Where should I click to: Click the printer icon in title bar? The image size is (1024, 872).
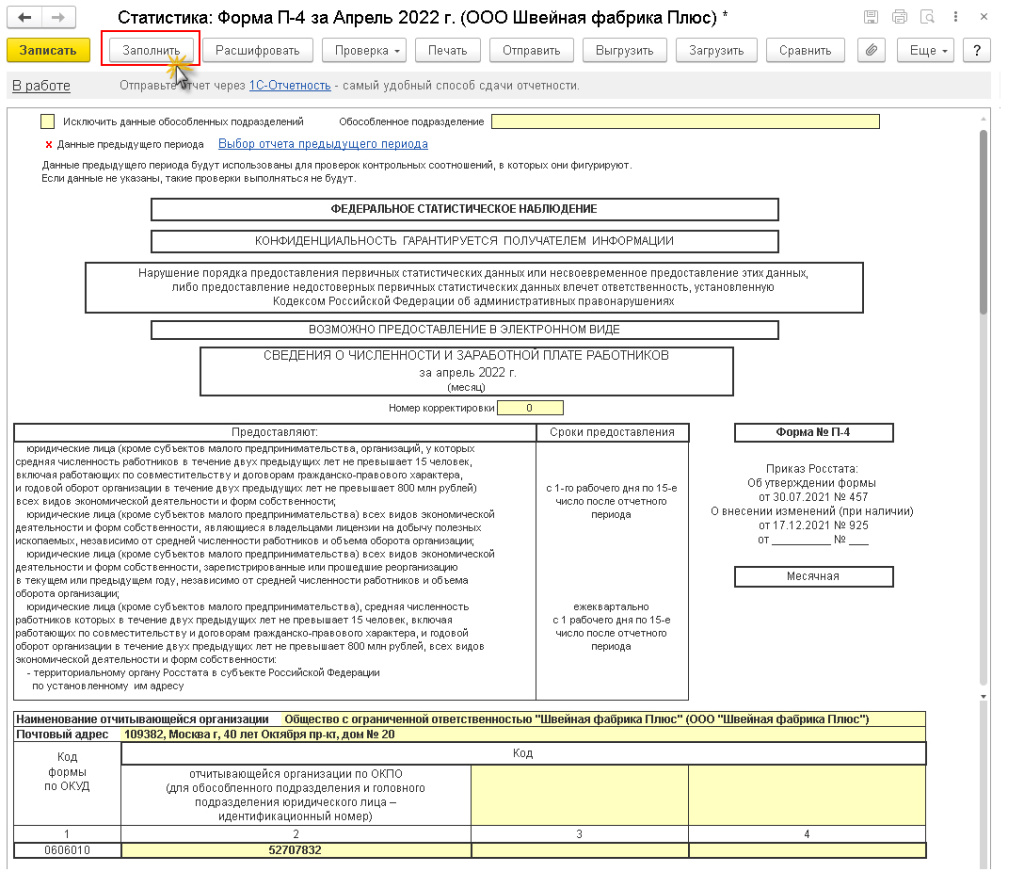point(899,18)
